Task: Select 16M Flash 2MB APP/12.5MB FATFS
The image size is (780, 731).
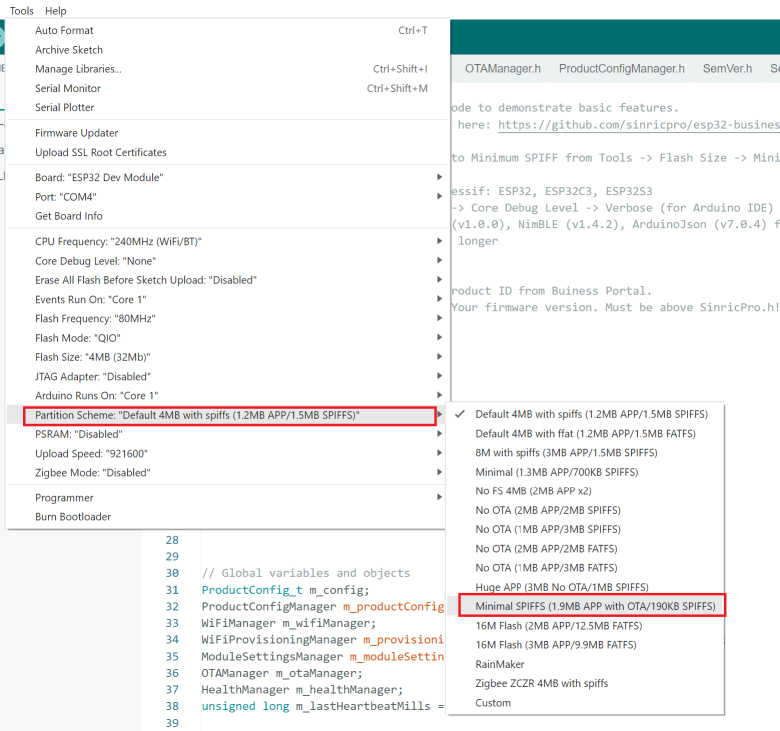Action: pos(585,626)
